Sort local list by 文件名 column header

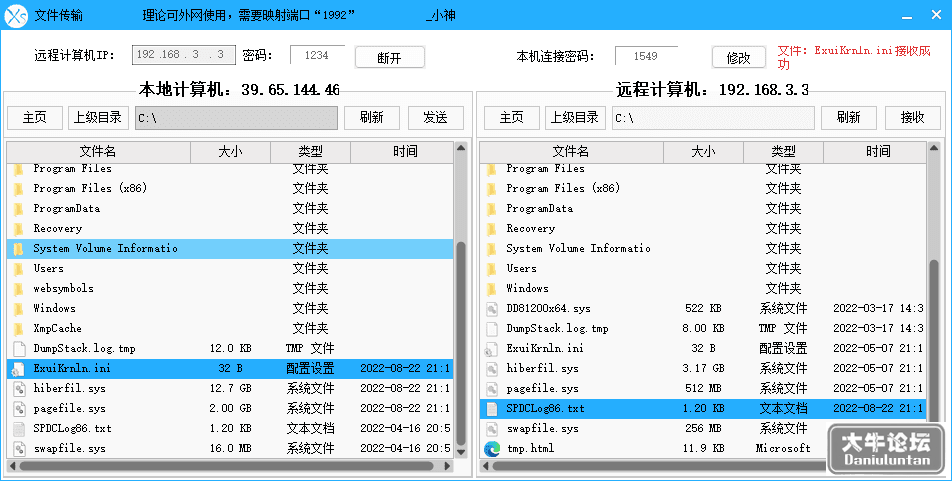[98, 152]
